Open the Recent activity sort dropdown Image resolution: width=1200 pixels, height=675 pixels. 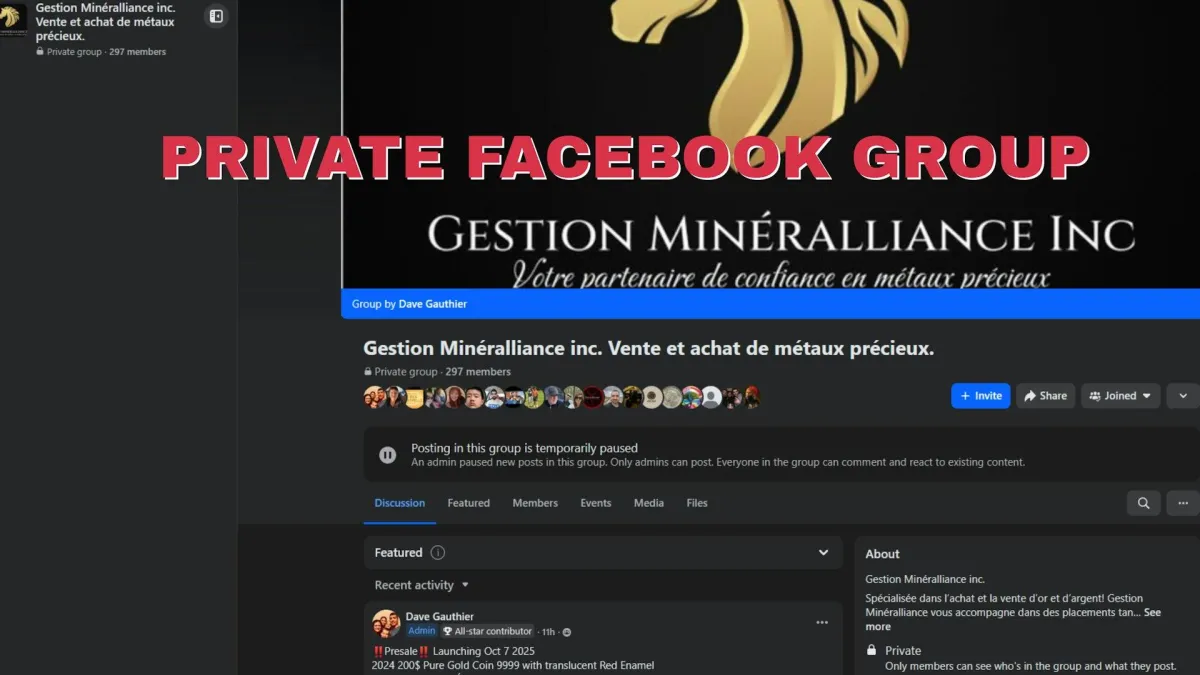click(x=422, y=585)
